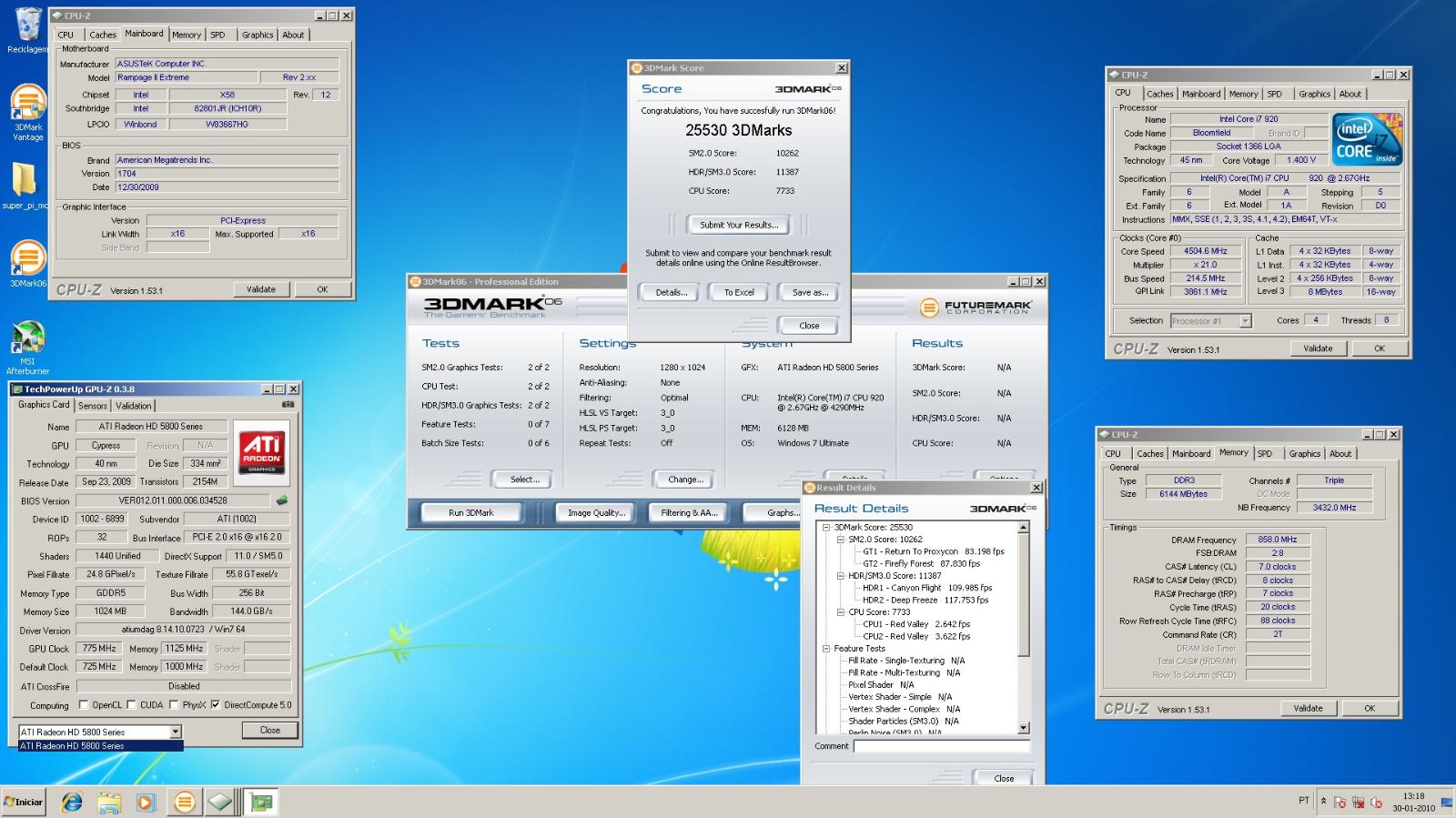Open the GPU selection dropdown in GPU-Z

176,732
